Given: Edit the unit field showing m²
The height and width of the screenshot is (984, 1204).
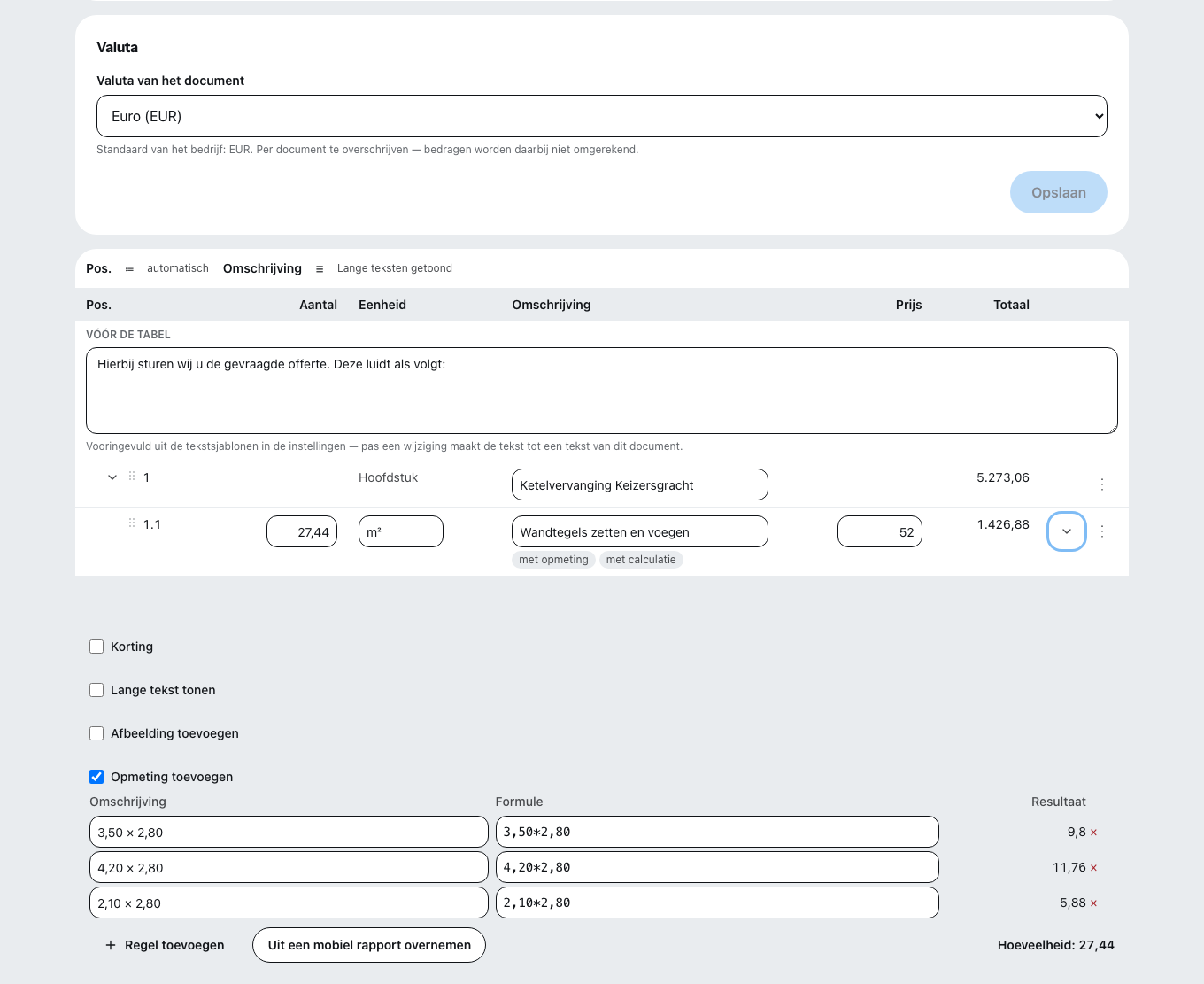Looking at the screenshot, I should coord(401,531).
